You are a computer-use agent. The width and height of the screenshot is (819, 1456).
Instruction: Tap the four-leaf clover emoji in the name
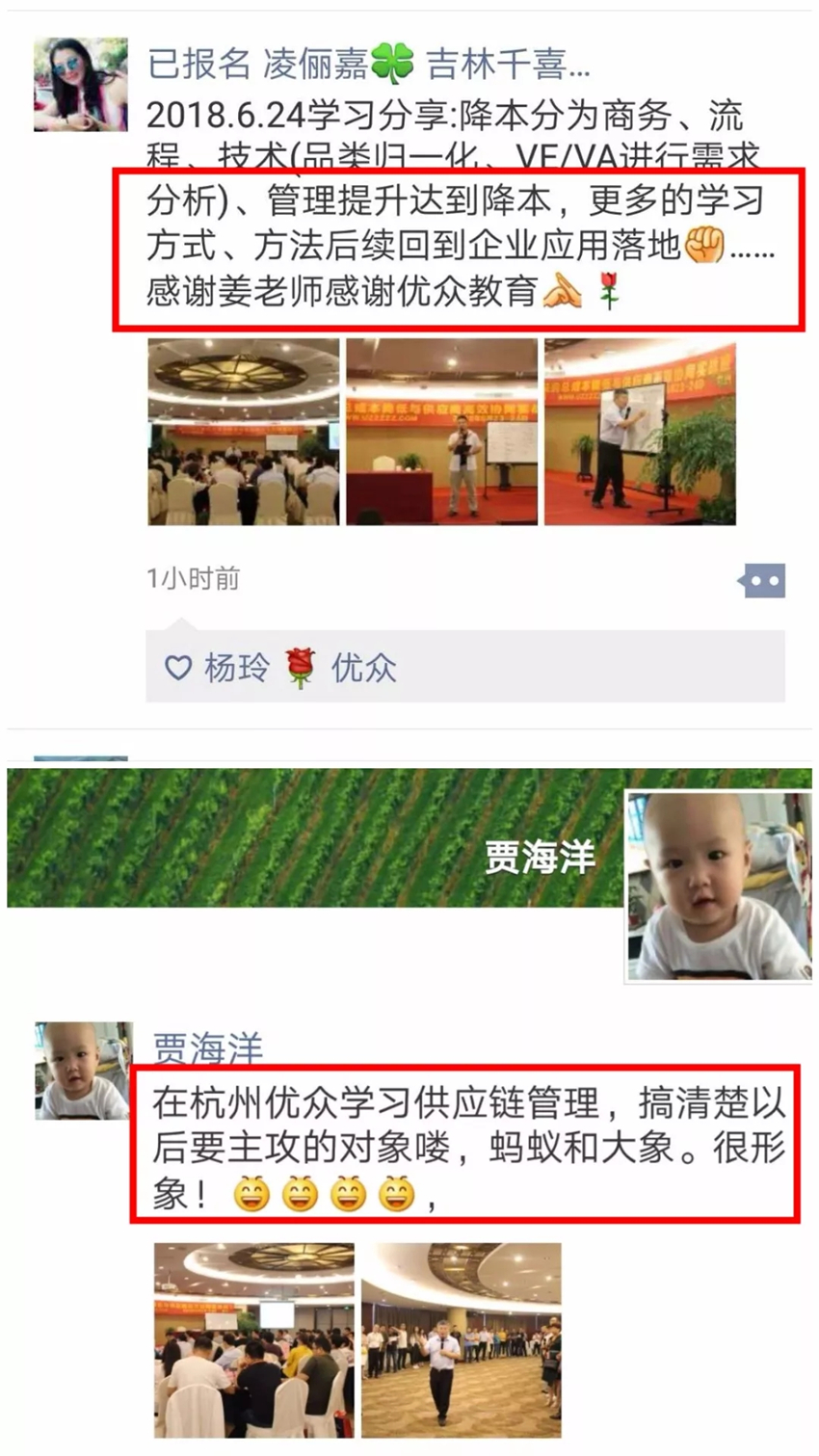[392, 65]
